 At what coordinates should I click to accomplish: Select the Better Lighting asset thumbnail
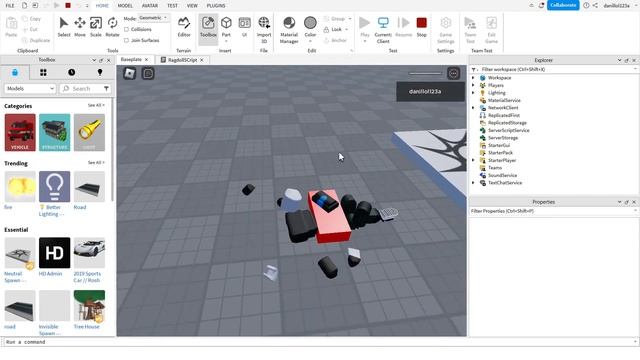pos(55,187)
